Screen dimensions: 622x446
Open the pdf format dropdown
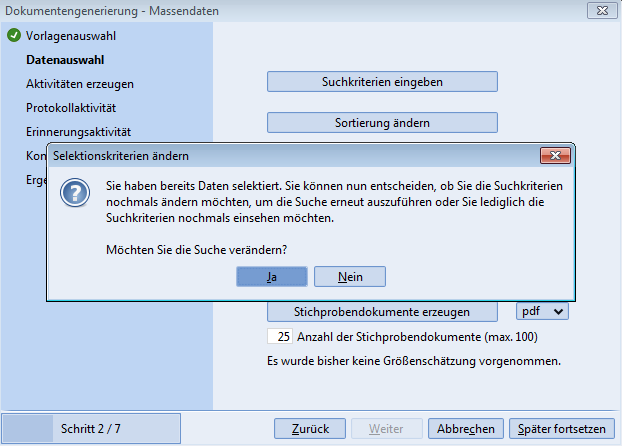coord(543,311)
